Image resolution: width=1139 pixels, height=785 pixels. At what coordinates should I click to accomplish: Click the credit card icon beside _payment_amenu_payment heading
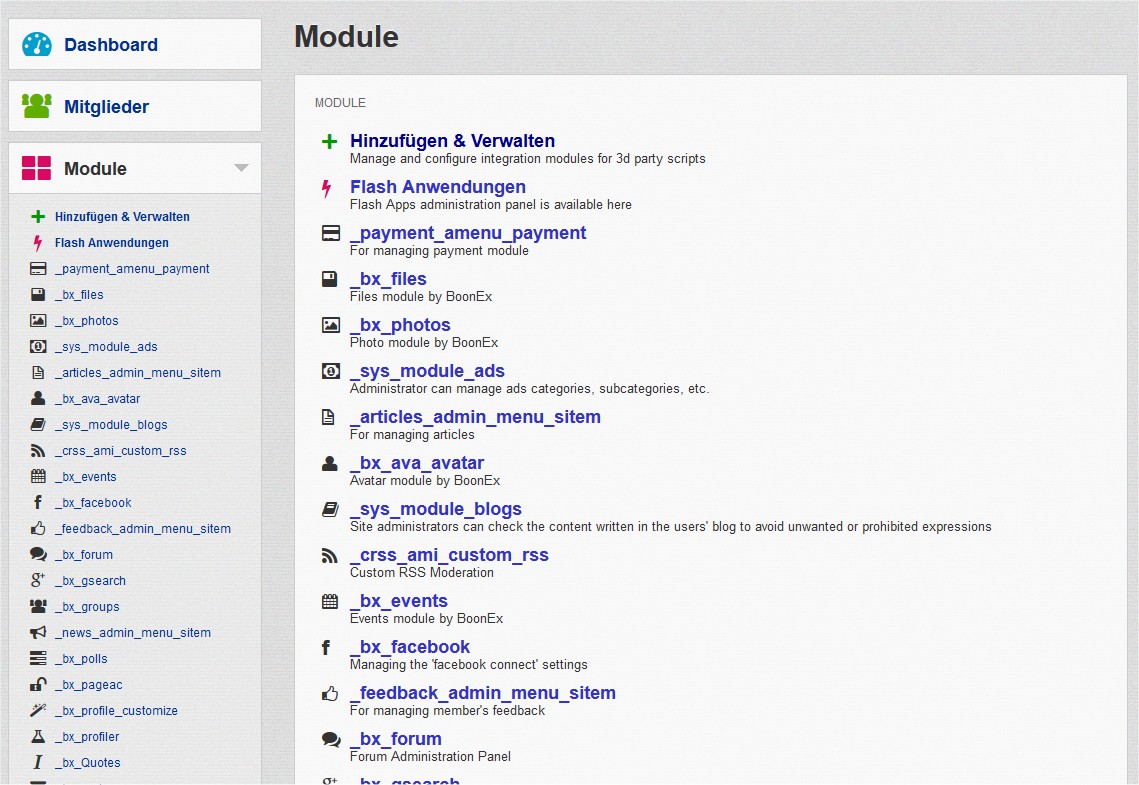(x=330, y=233)
